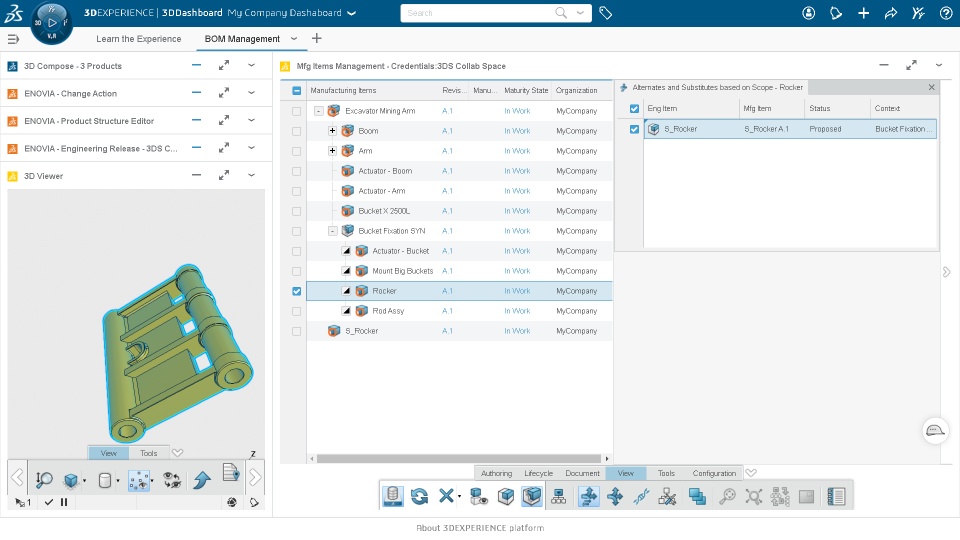
Task: Collapse the Bucket Fixation SYN node
Action: 332,231
